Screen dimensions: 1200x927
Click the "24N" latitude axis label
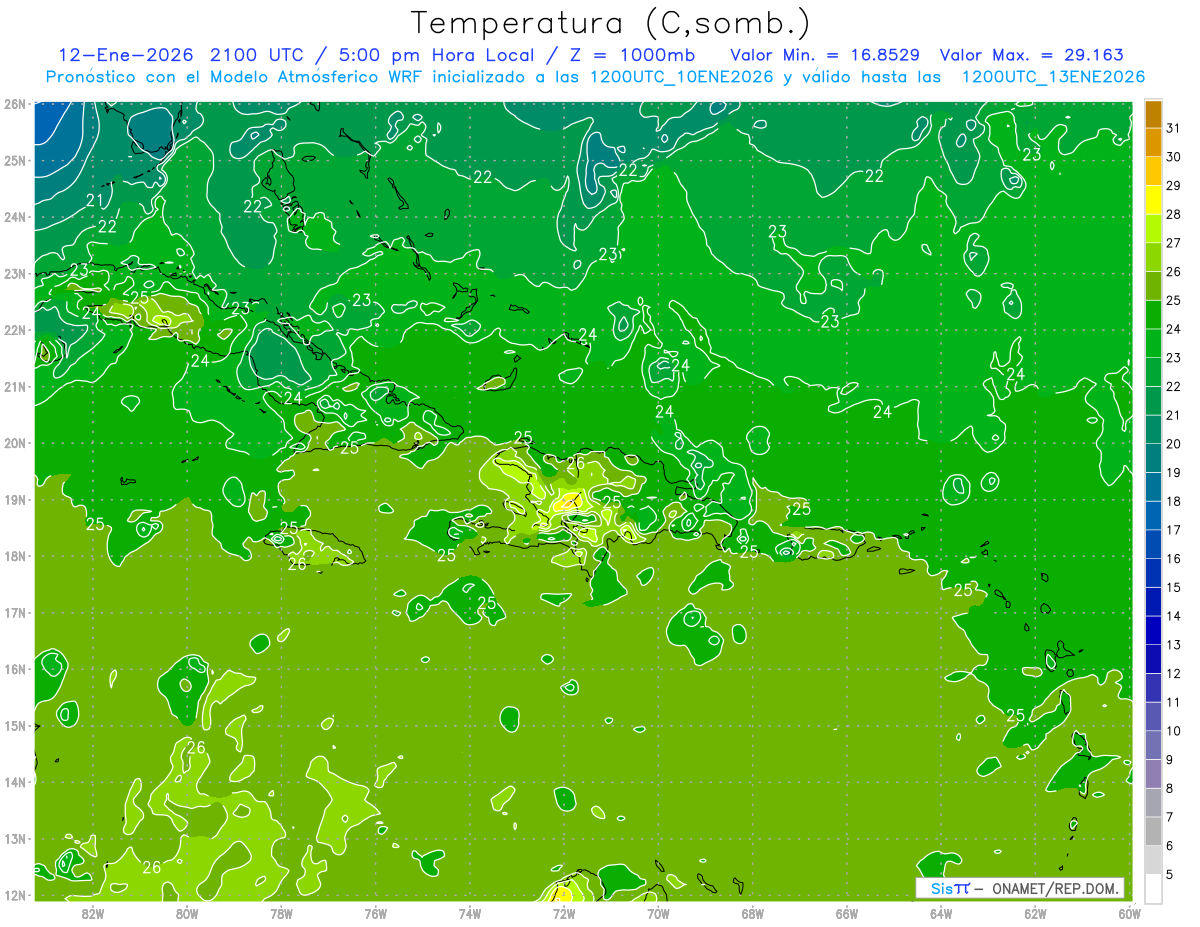[x=14, y=217]
